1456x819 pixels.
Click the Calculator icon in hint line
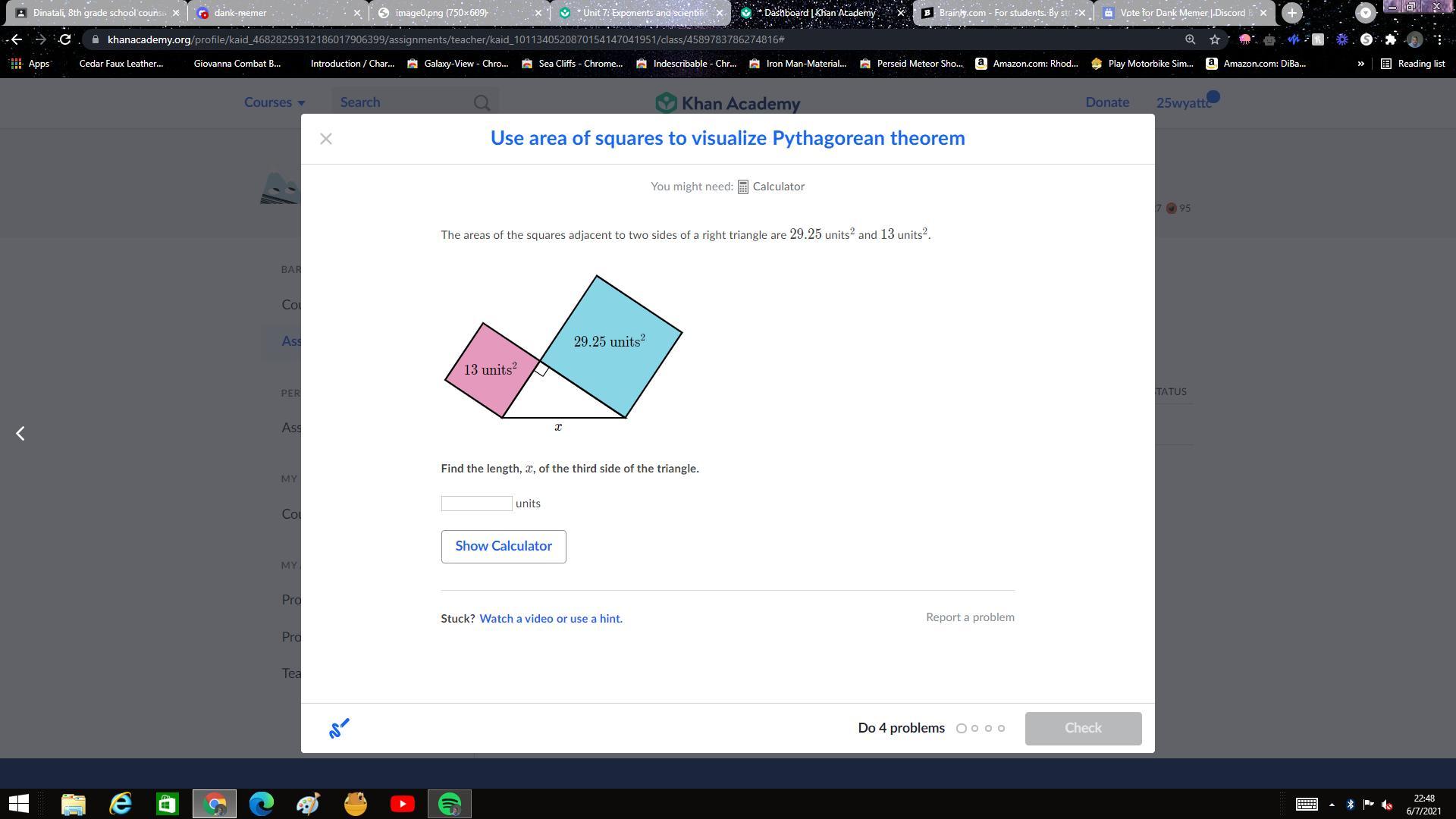click(743, 187)
